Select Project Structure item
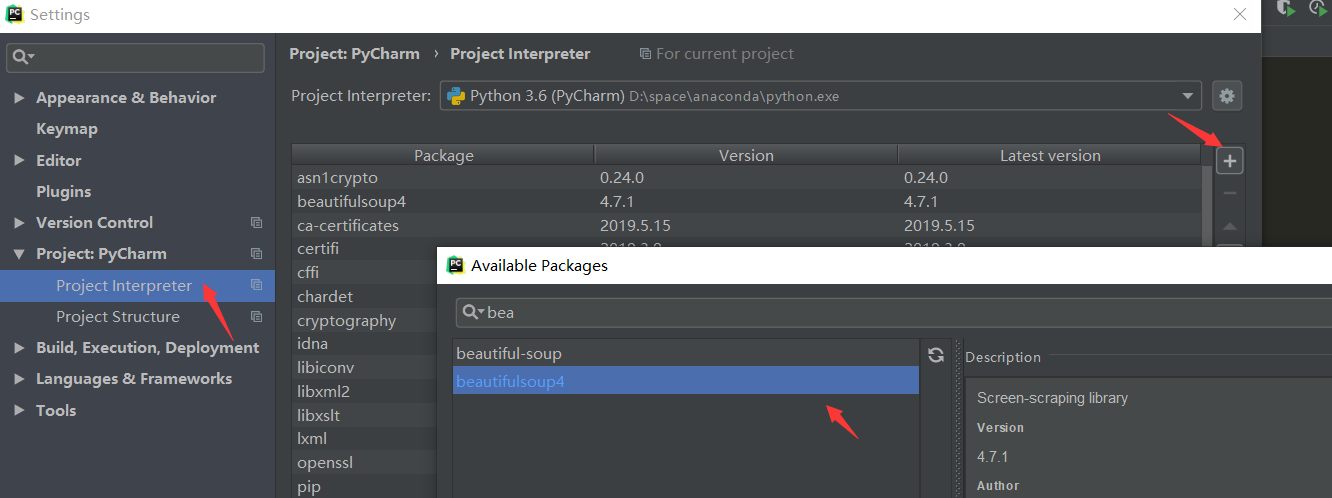This screenshot has width=1332, height=498. point(118,316)
